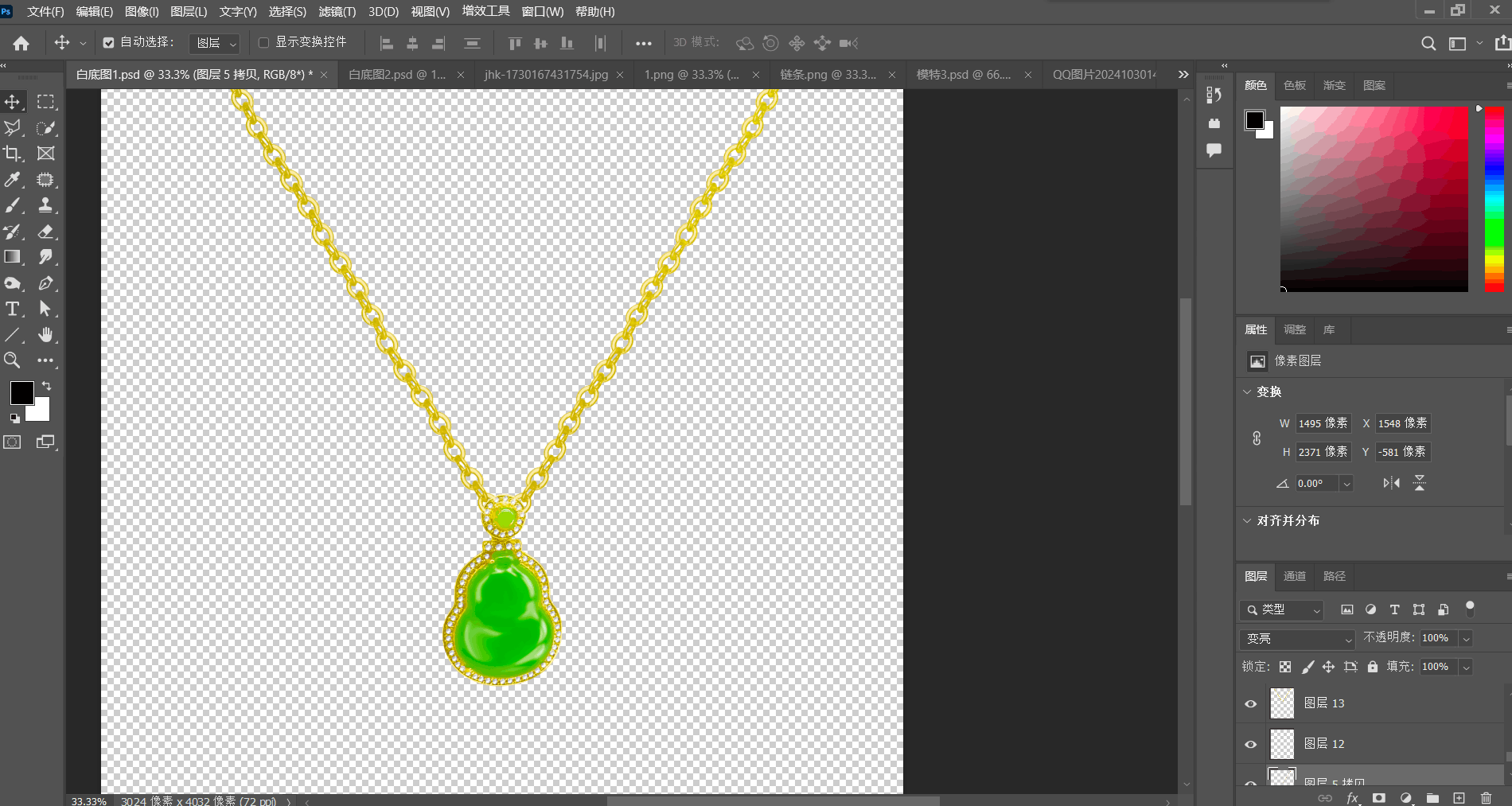Select the Hand tool
This screenshot has width=1512, height=806.
click(x=46, y=335)
